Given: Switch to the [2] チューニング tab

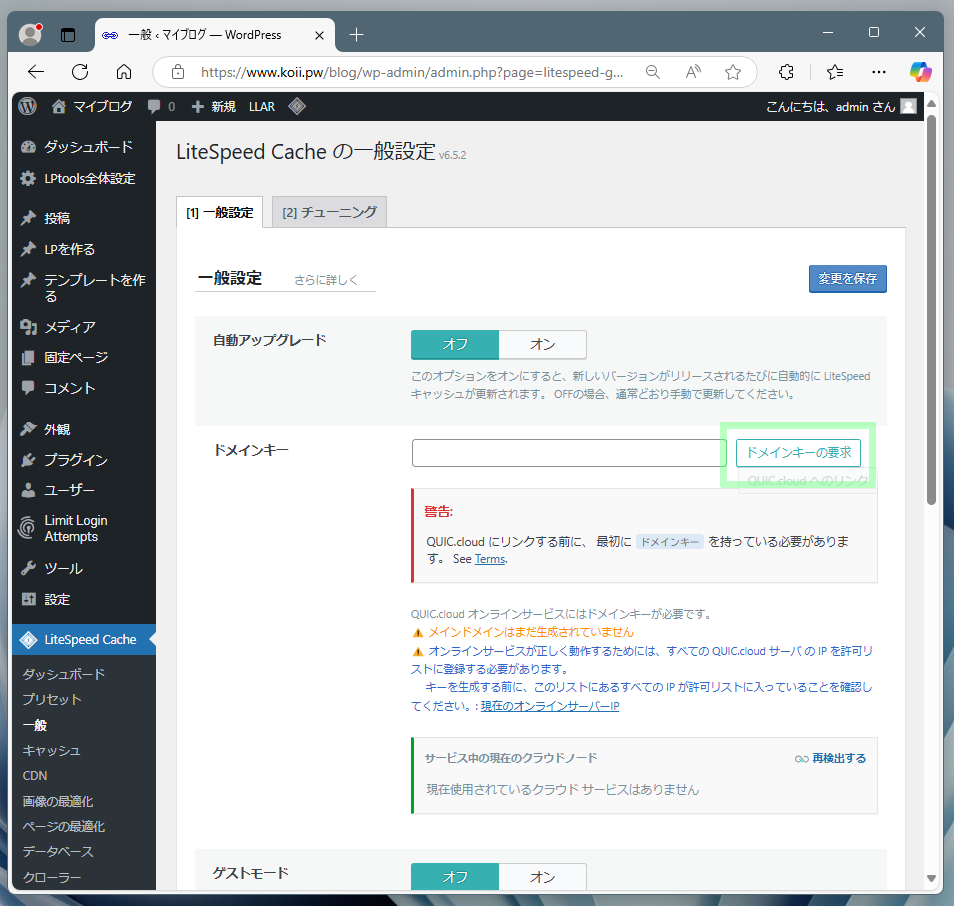Looking at the screenshot, I should coord(329,212).
